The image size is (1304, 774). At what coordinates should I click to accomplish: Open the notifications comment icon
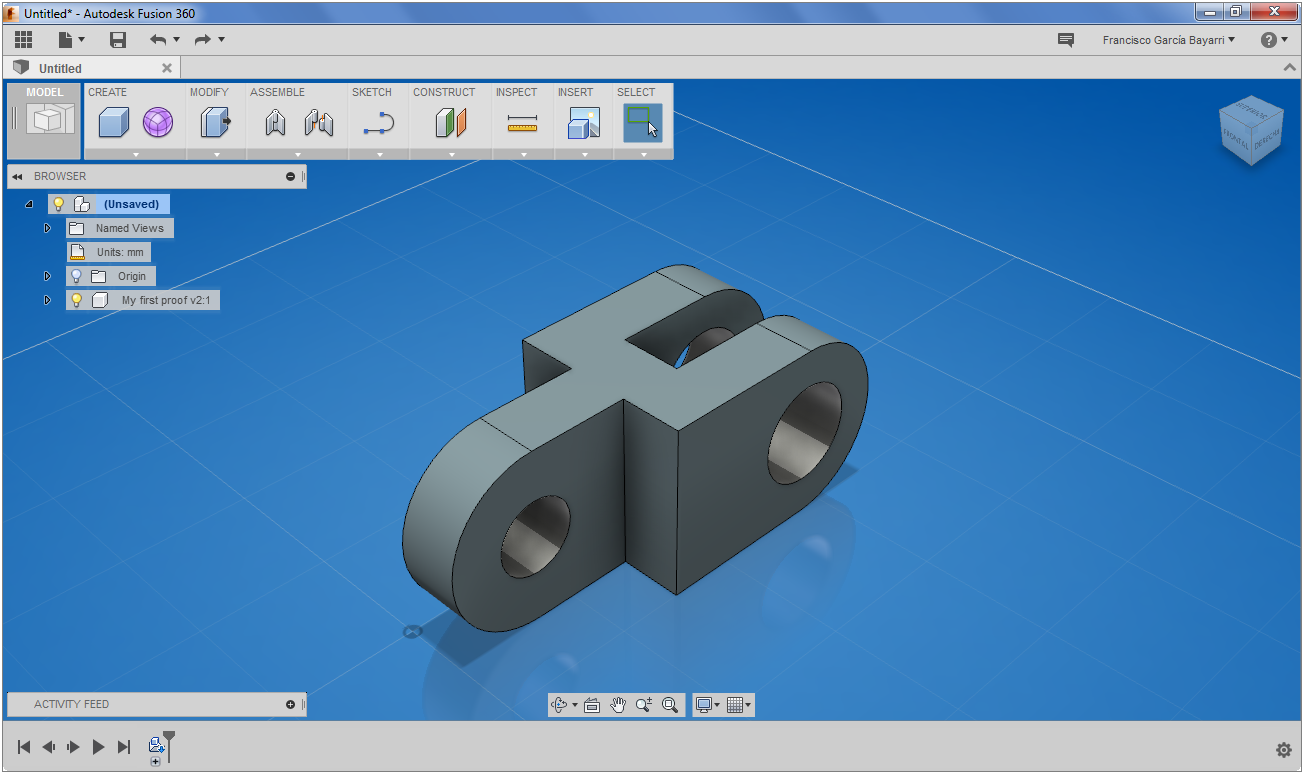click(1066, 40)
